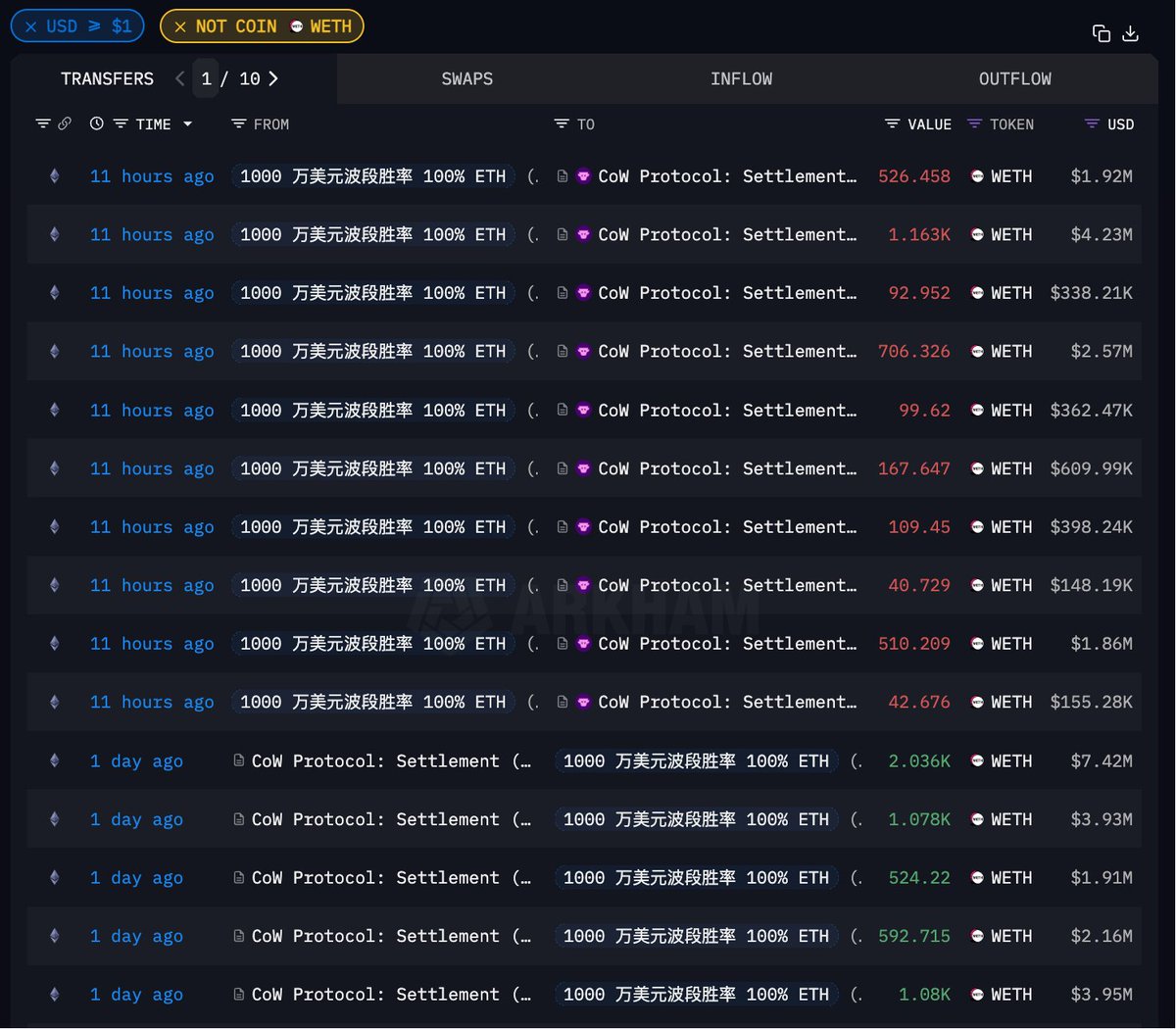Open the TOKEN column filter

pos(974,124)
